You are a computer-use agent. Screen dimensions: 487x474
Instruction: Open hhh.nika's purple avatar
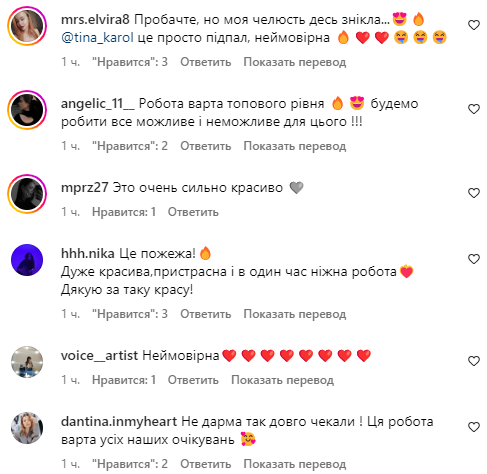click(x=27, y=260)
